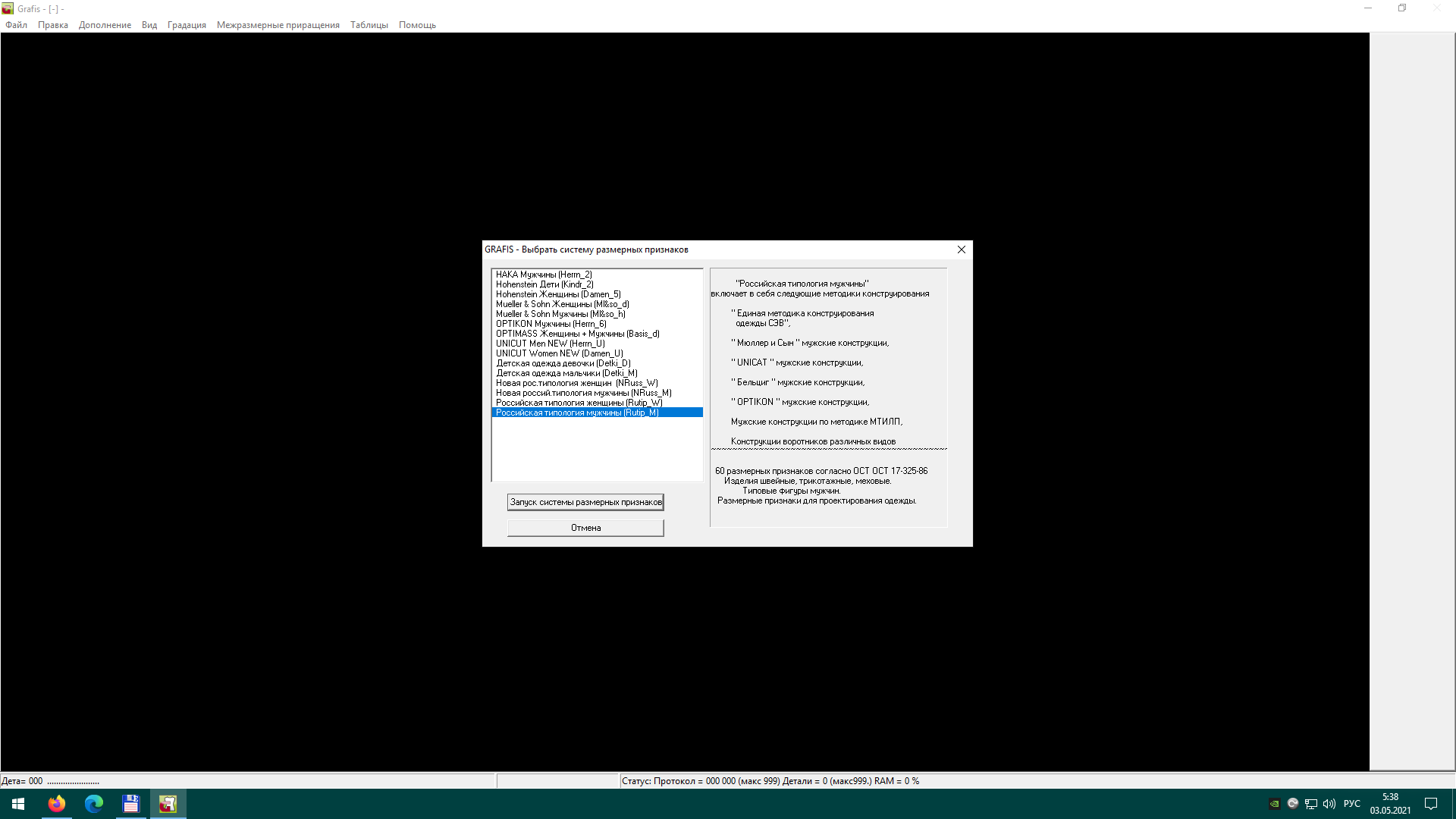Click the floppy disk taskbar app icon
The height and width of the screenshot is (819, 1456).
click(x=131, y=804)
